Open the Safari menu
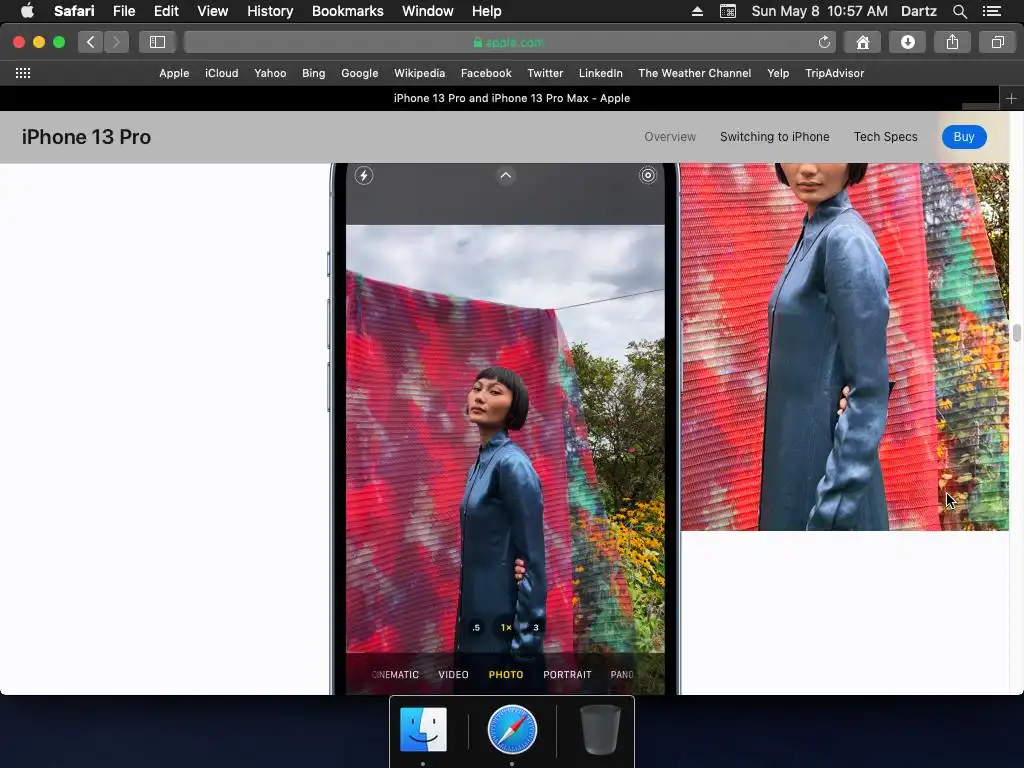 click(x=74, y=11)
